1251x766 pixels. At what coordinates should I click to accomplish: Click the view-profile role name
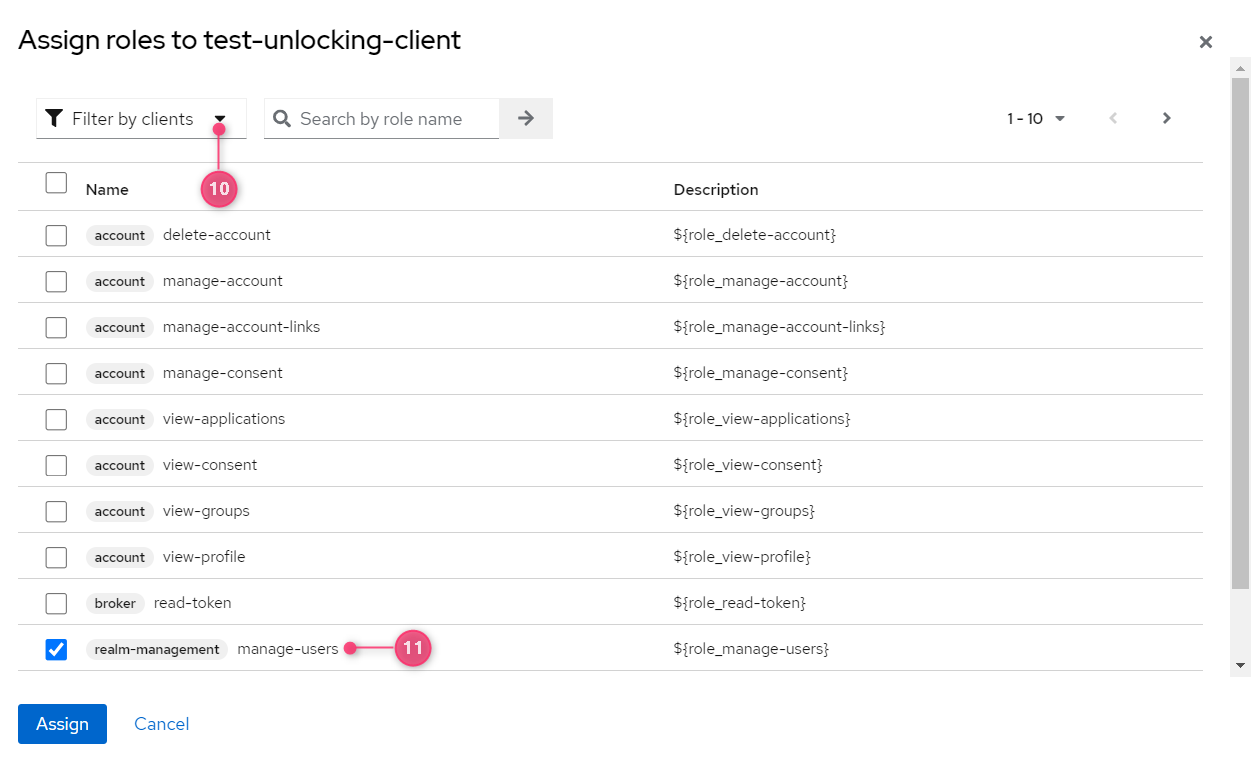[x=204, y=557]
